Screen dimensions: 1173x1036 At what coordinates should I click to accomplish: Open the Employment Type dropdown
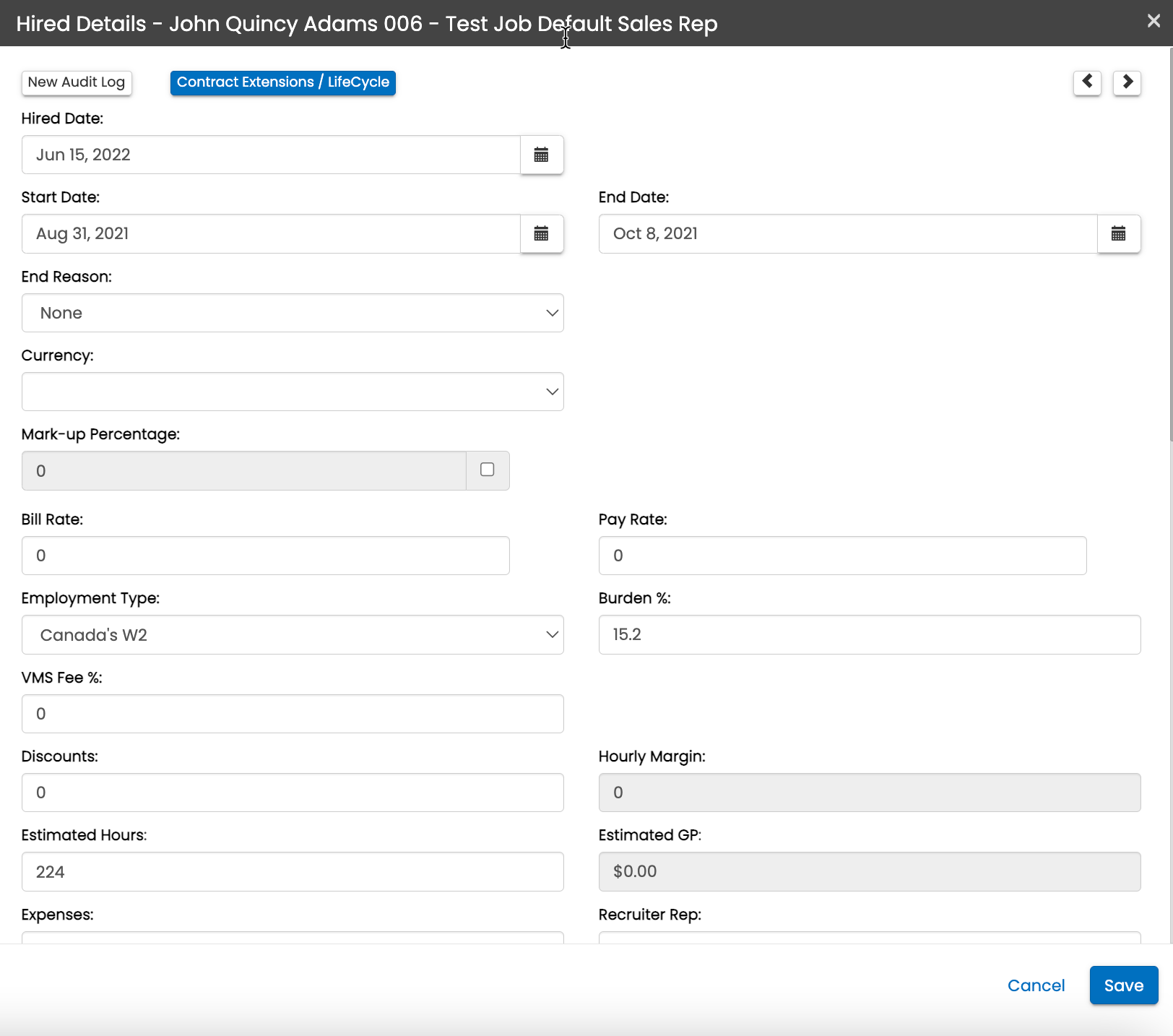pyautogui.click(x=293, y=635)
